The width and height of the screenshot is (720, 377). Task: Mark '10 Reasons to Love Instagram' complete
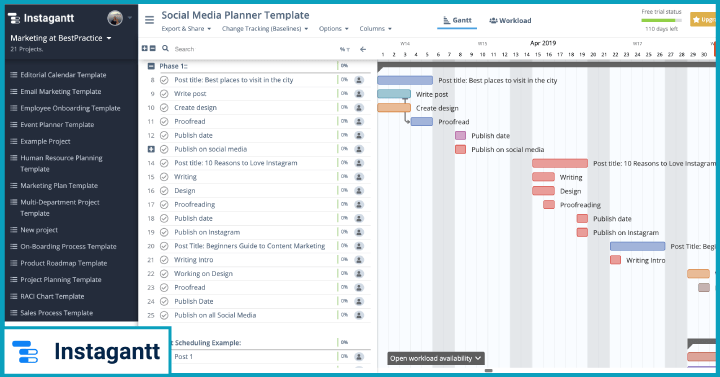pyautogui.click(x=164, y=163)
